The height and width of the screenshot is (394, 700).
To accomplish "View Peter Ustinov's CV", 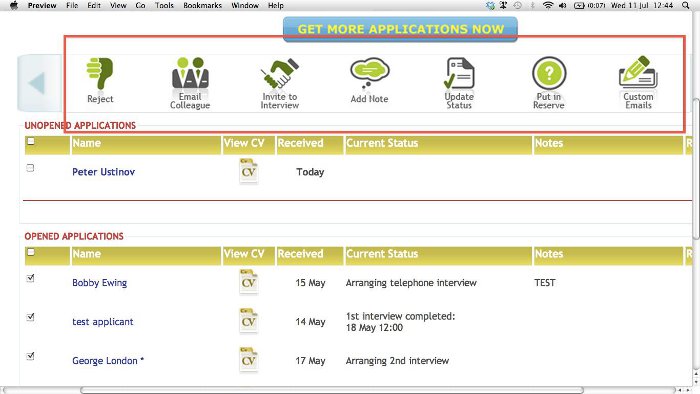I will (249, 171).
